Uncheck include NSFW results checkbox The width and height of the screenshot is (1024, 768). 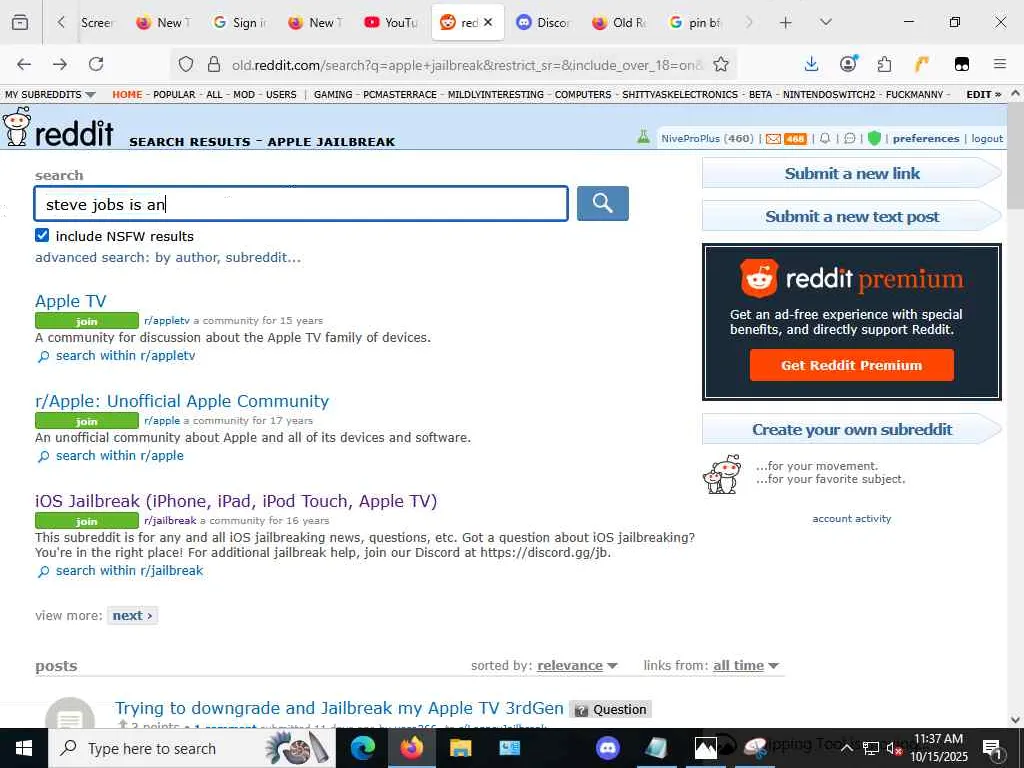coord(42,235)
